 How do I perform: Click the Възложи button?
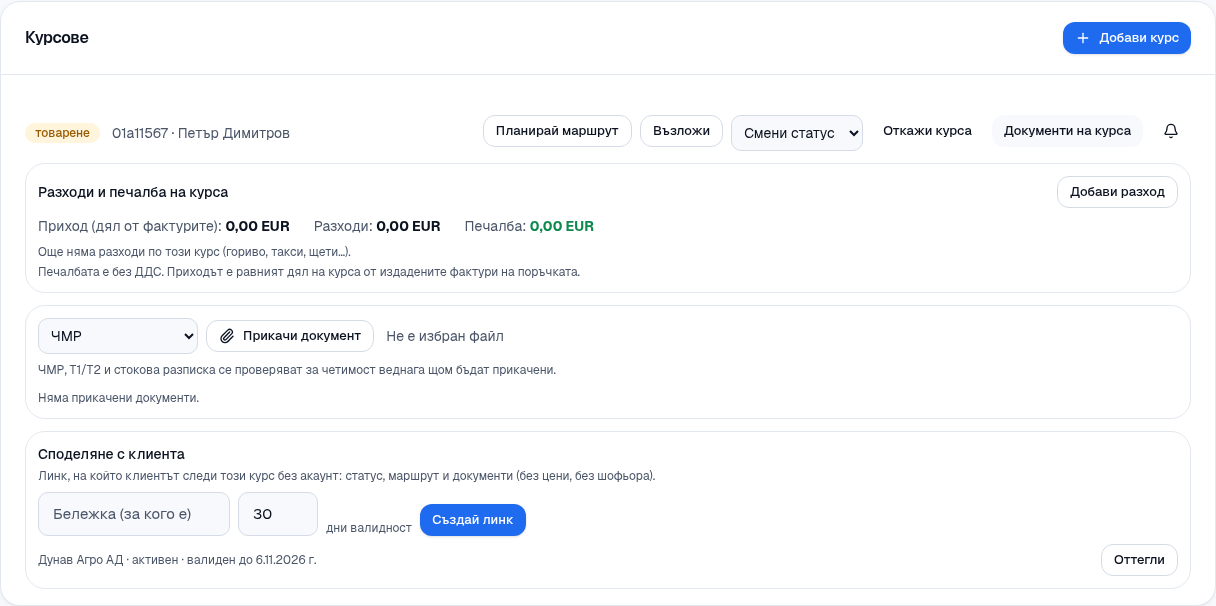(x=681, y=131)
